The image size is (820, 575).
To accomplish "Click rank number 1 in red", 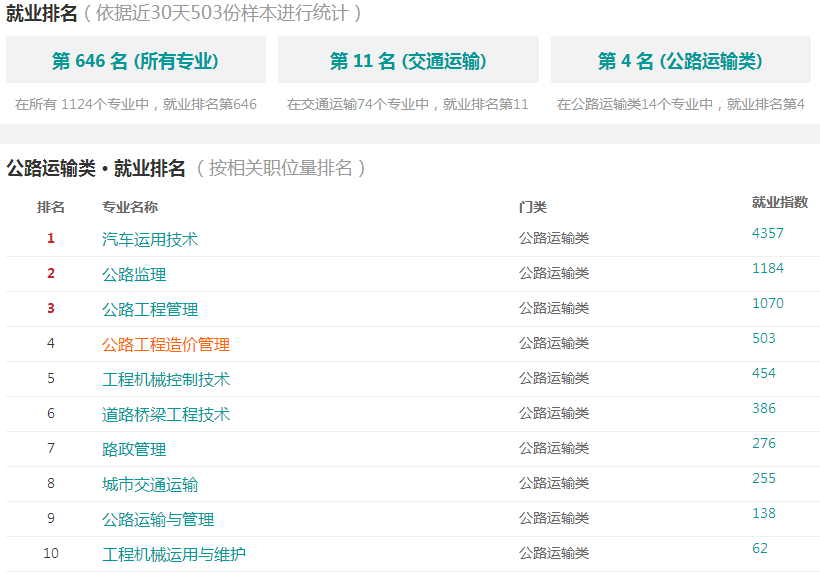I will point(51,238).
